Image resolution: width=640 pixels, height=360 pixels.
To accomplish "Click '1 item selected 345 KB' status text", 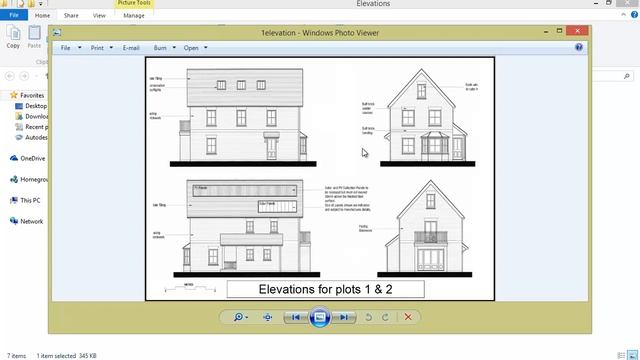I will point(67,356).
